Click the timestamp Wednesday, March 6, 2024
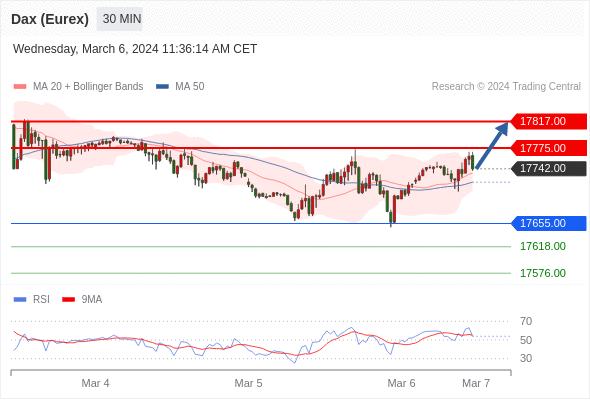Viewport: 590px width, 400px height. (85, 49)
